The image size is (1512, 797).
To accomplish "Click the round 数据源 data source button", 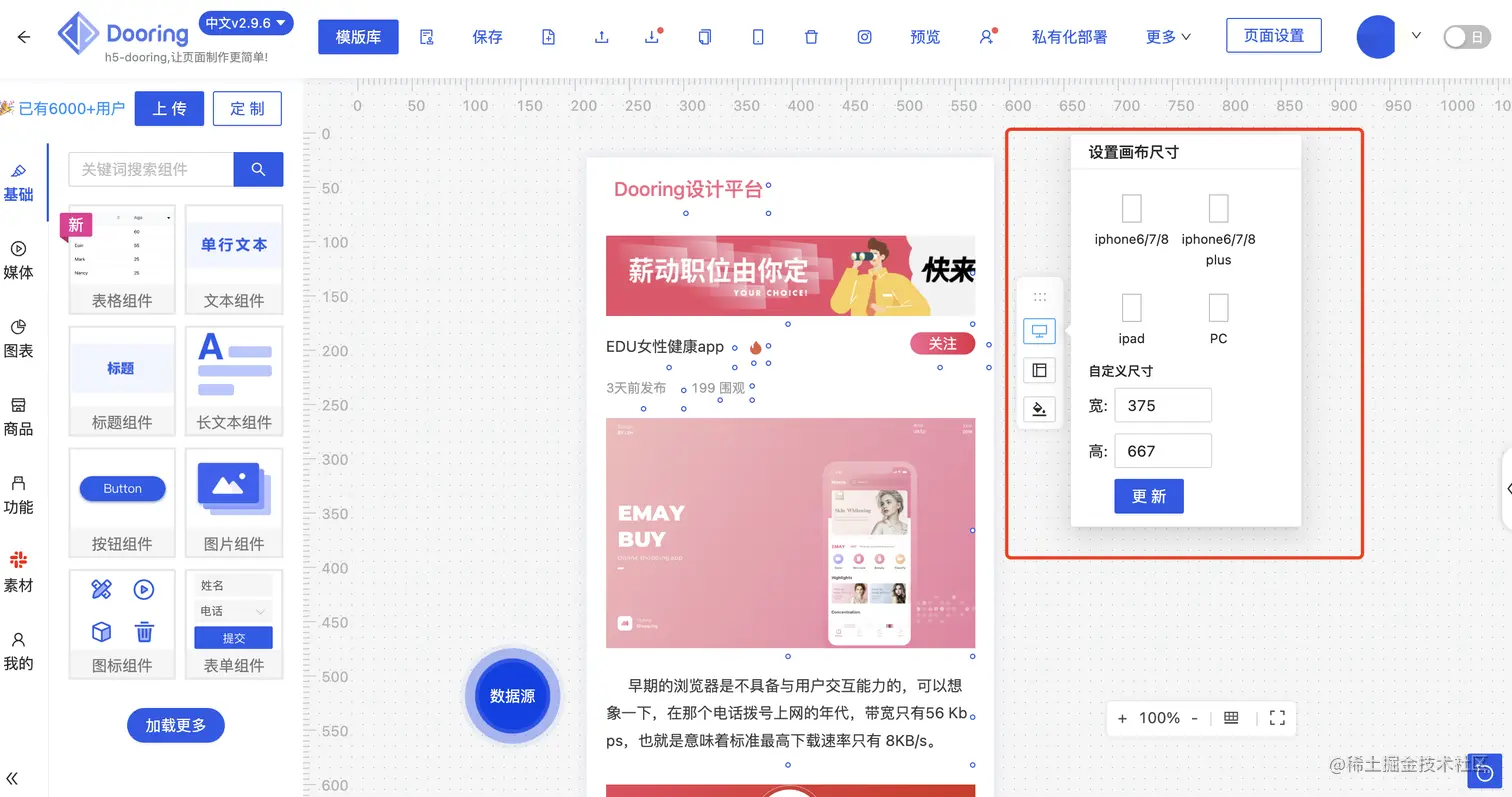I will 512,696.
